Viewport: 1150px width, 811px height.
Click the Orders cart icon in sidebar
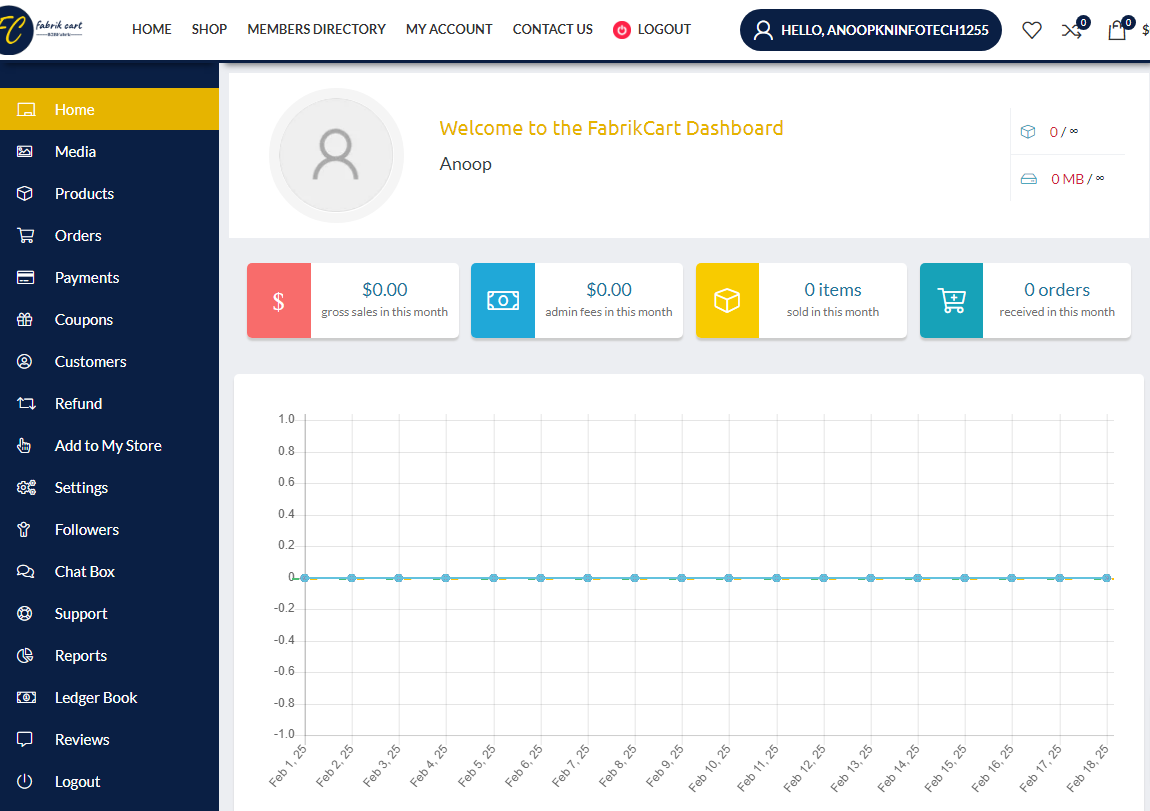pyautogui.click(x=26, y=235)
